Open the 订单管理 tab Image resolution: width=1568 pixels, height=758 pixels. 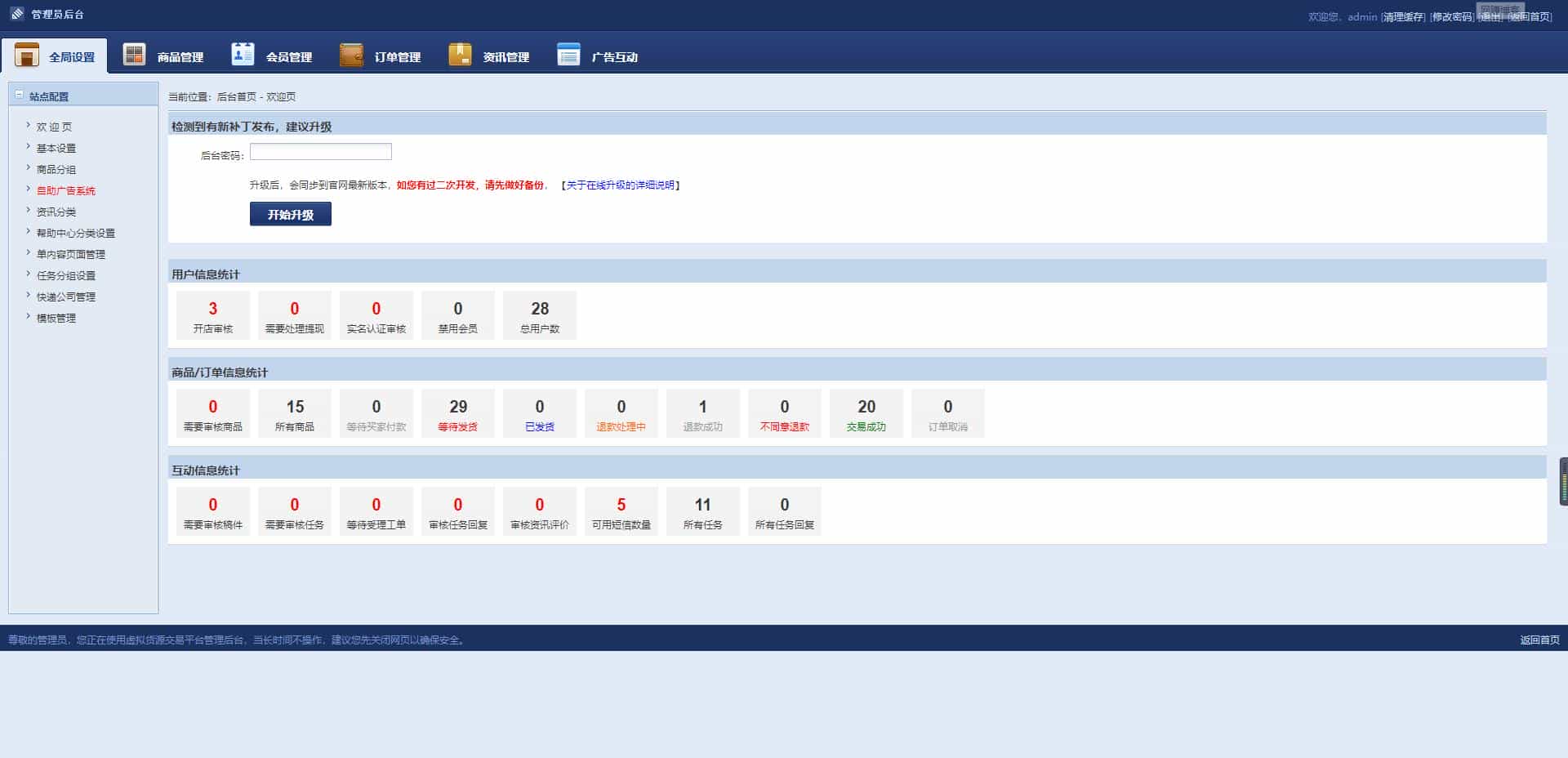[381, 56]
